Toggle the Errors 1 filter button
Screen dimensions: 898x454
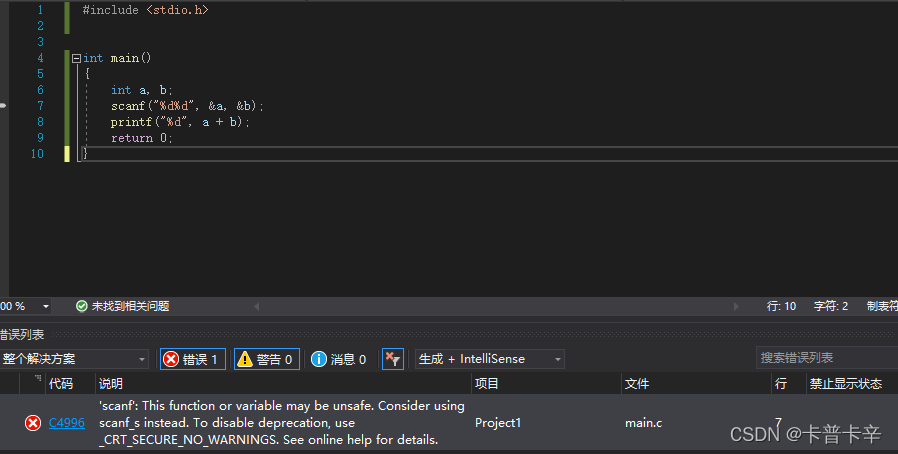192,359
